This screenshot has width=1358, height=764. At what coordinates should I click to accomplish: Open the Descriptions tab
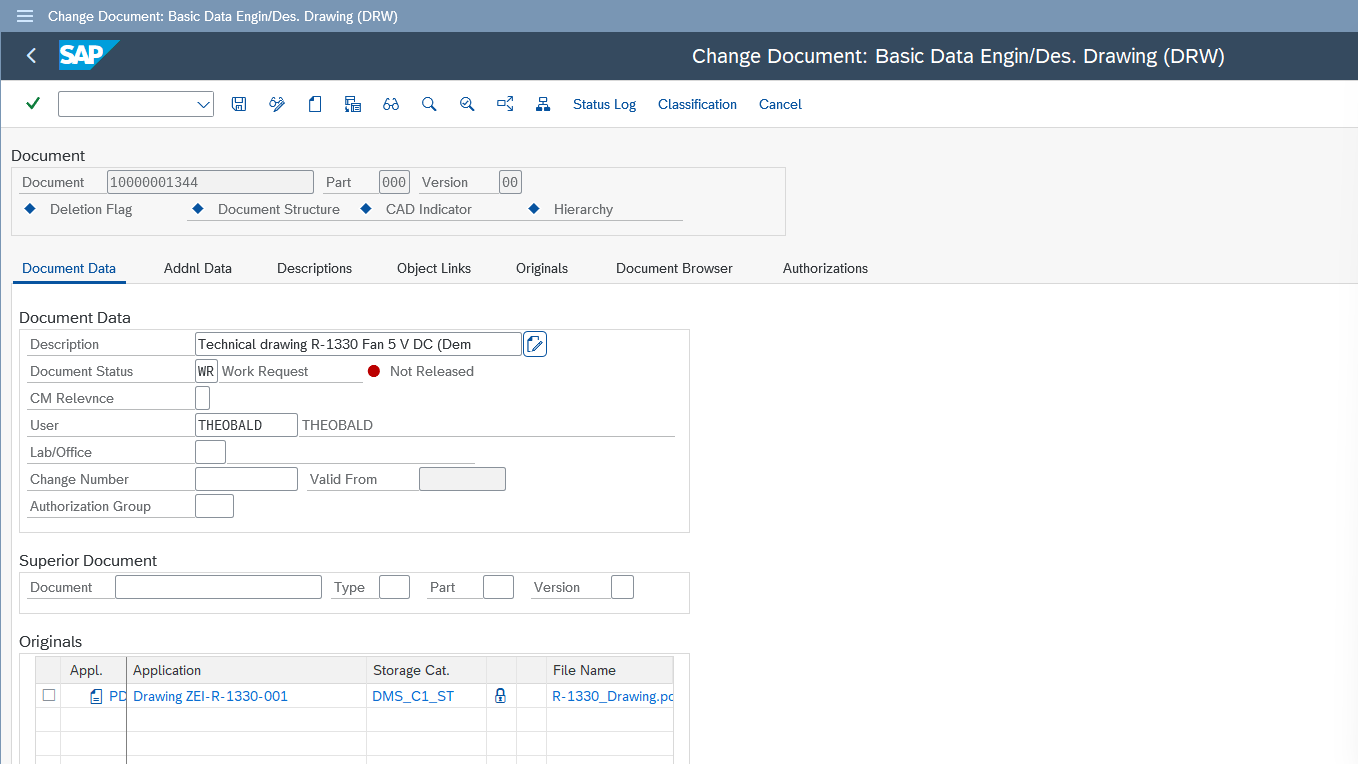tap(314, 268)
